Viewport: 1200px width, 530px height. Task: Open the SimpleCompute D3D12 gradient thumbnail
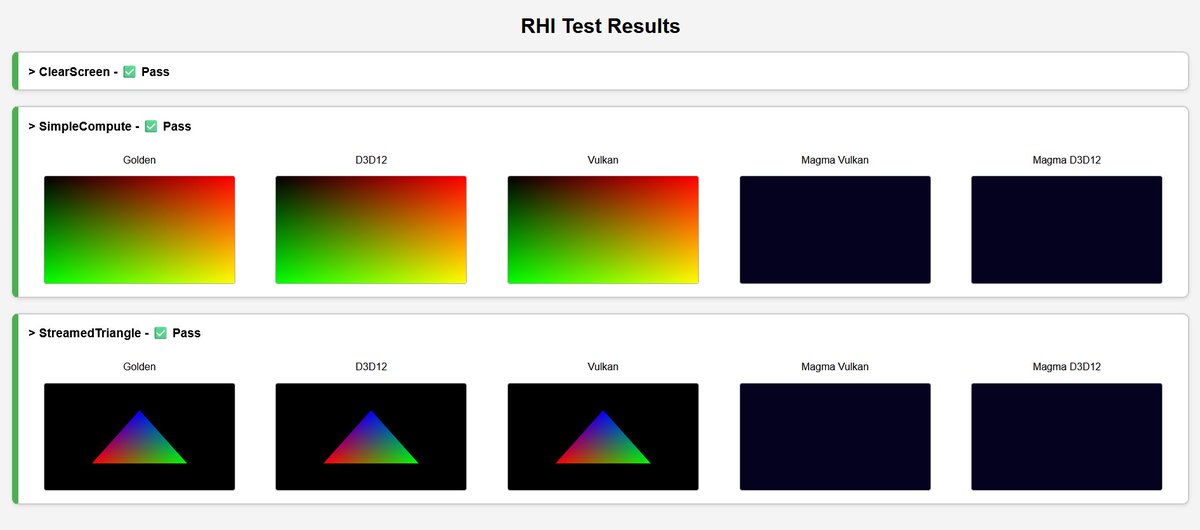[371, 230]
